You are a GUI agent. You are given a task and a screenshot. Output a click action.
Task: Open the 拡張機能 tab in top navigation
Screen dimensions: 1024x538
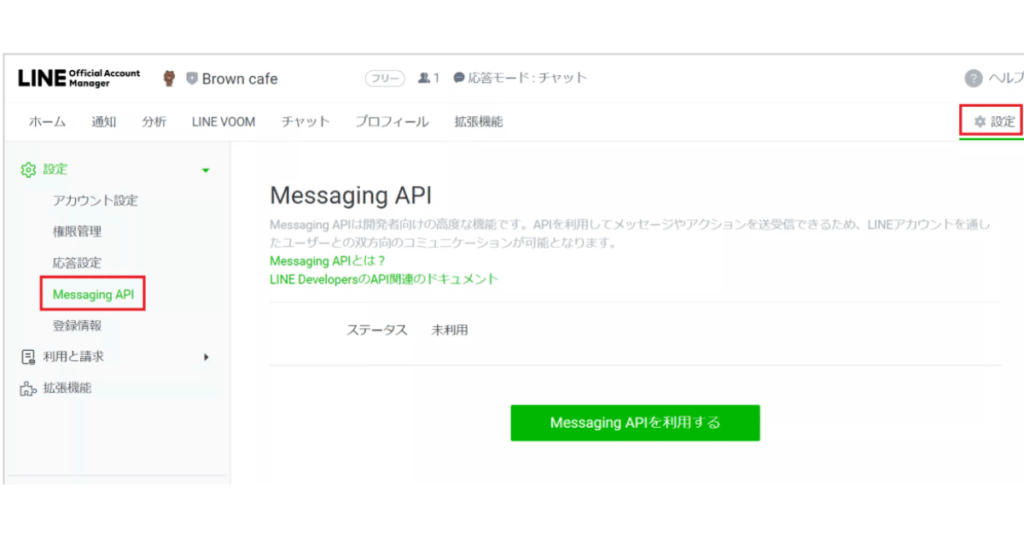click(x=479, y=121)
